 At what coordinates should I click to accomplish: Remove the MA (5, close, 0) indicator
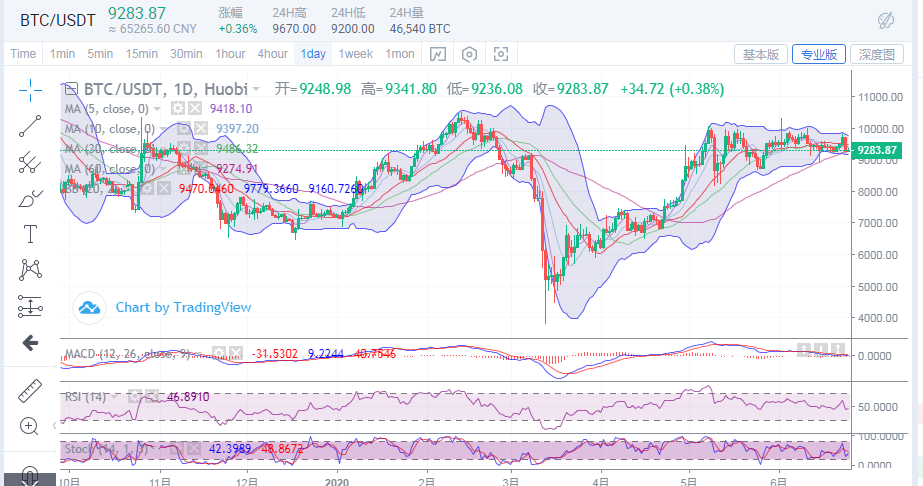(x=197, y=108)
